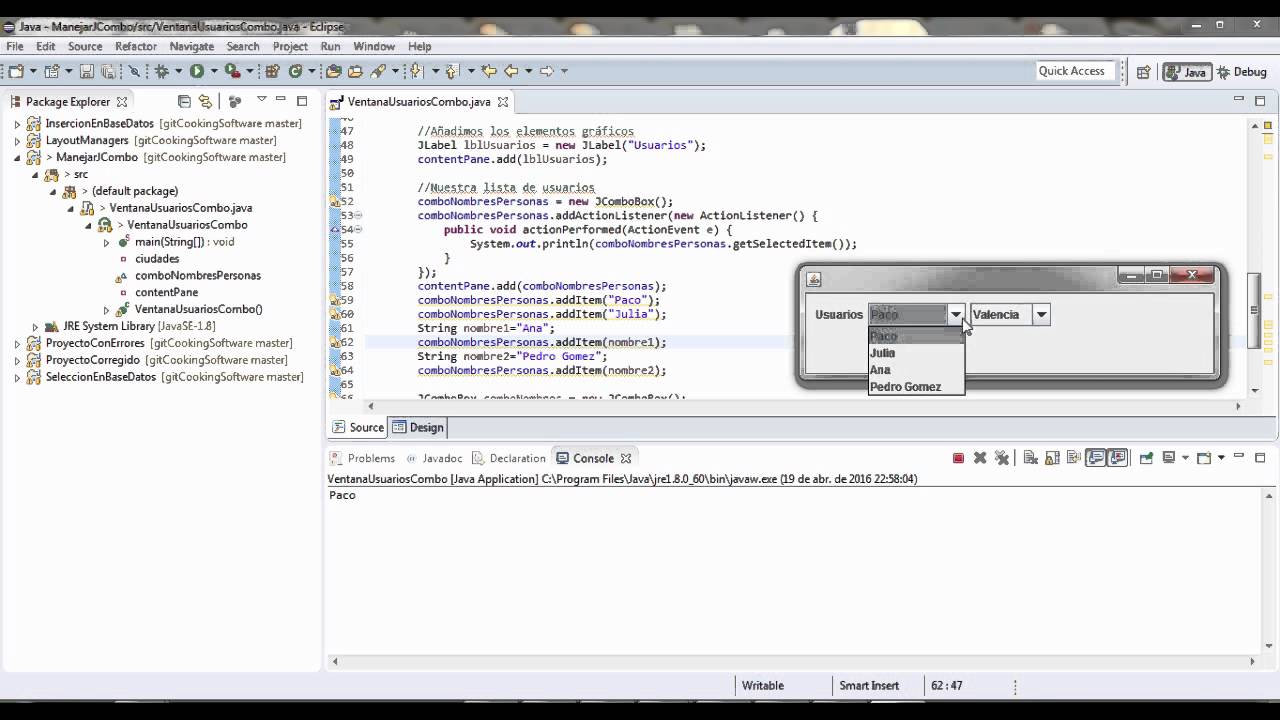
Task: Click Collapse All in Package Explorer
Action: point(184,101)
